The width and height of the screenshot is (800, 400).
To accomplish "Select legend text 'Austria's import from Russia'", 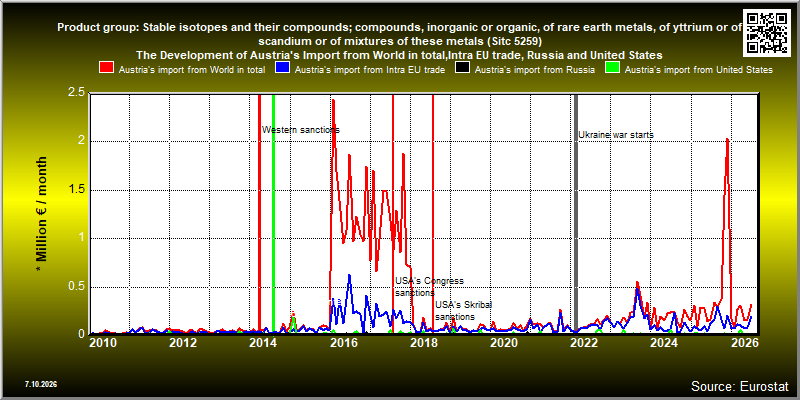I will point(535,70).
